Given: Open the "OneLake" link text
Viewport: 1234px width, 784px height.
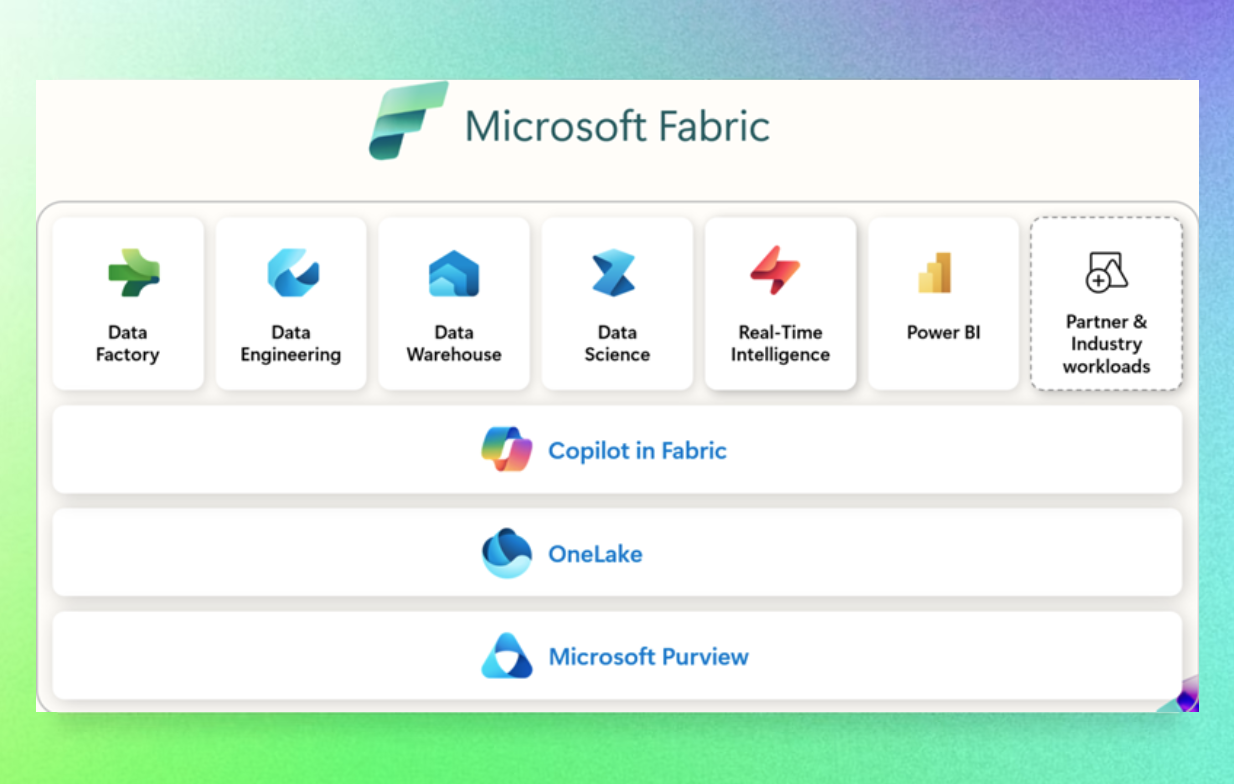Looking at the screenshot, I should tap(595, 553).
